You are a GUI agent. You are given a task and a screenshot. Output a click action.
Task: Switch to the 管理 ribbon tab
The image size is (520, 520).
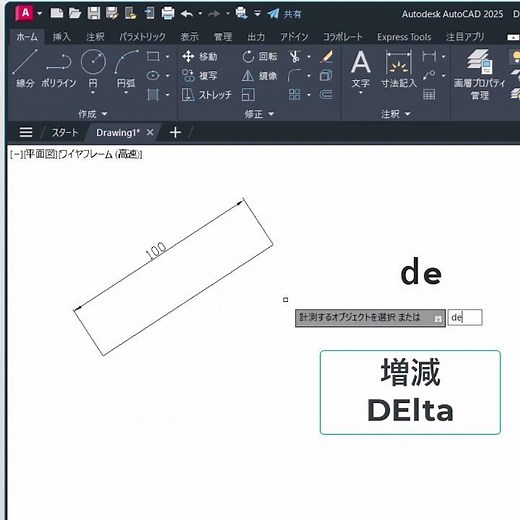[x=223, y=37]
